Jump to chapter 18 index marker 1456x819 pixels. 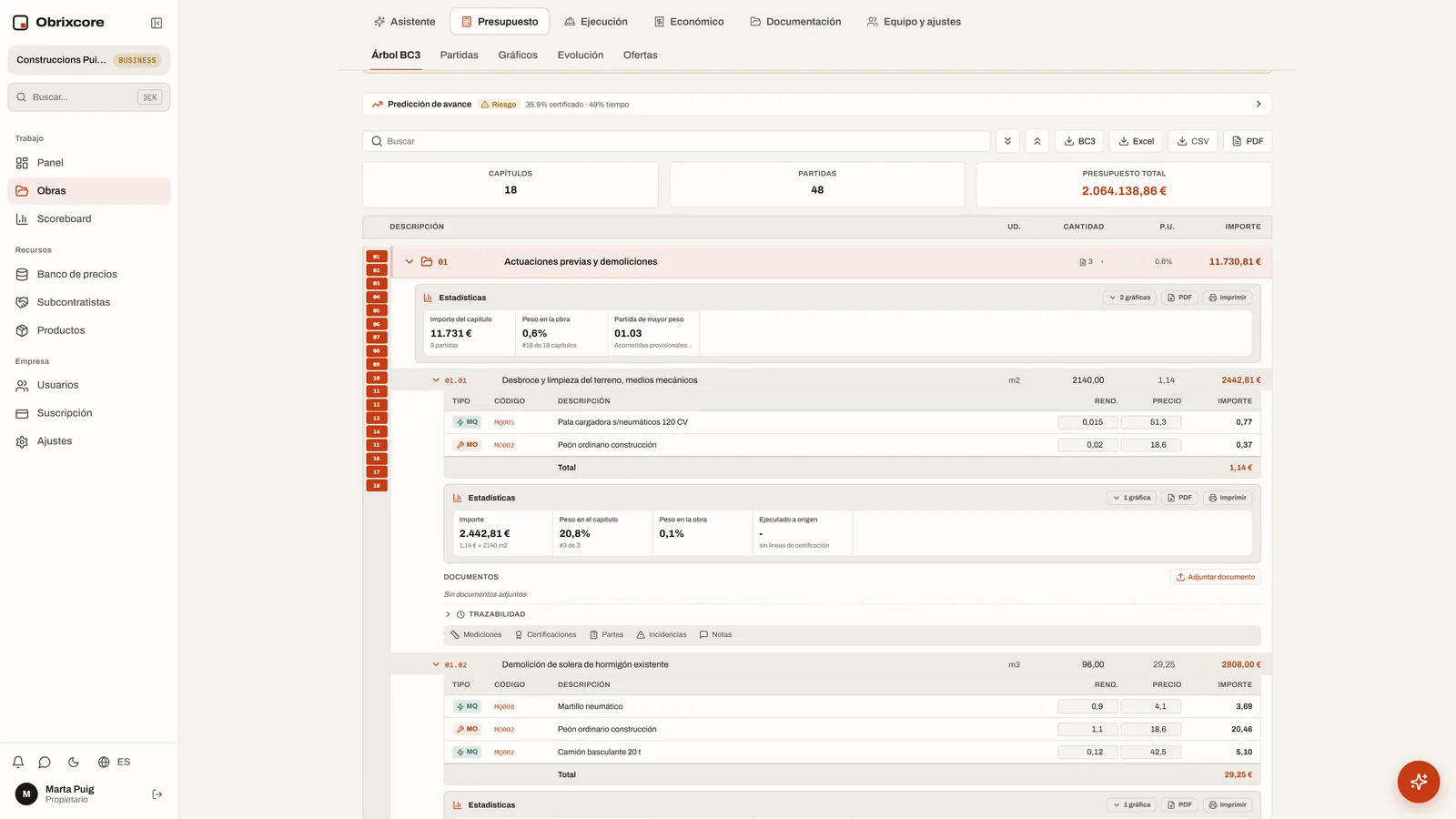377,486
